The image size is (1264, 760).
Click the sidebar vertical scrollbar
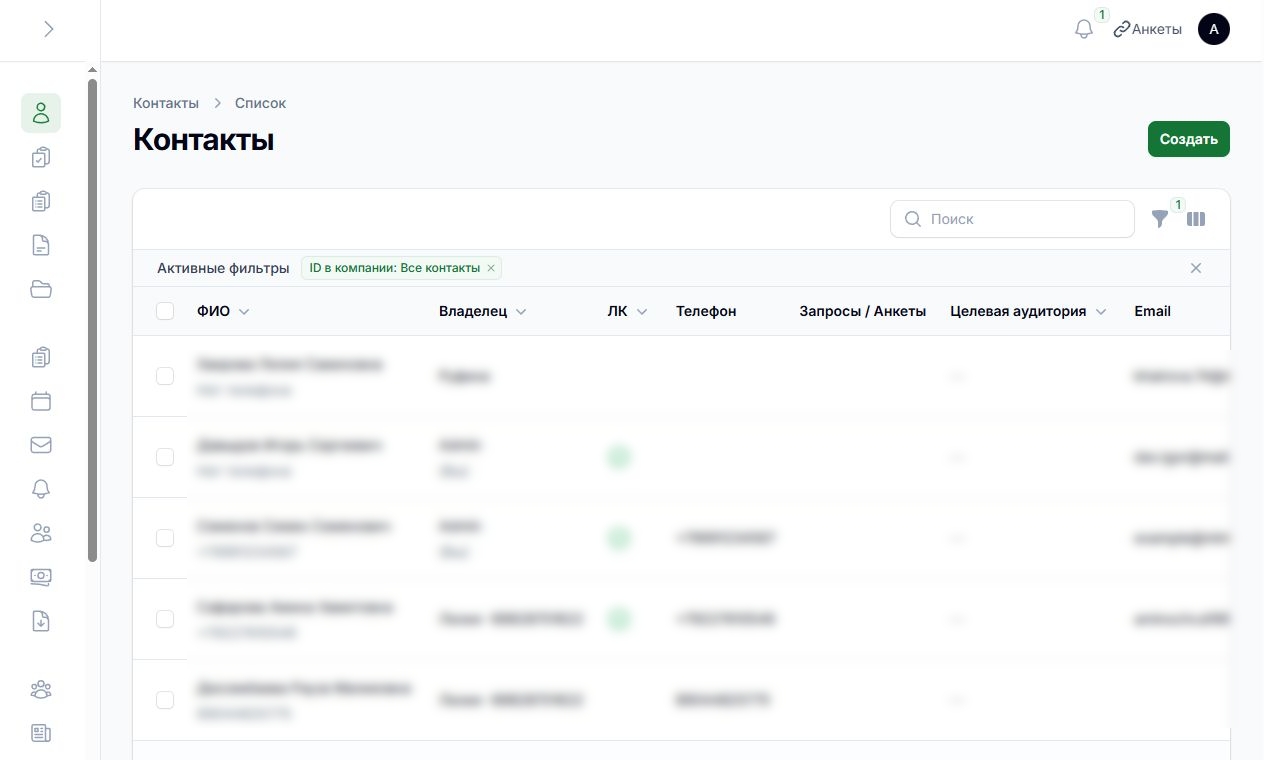click(x=93, y=320)
